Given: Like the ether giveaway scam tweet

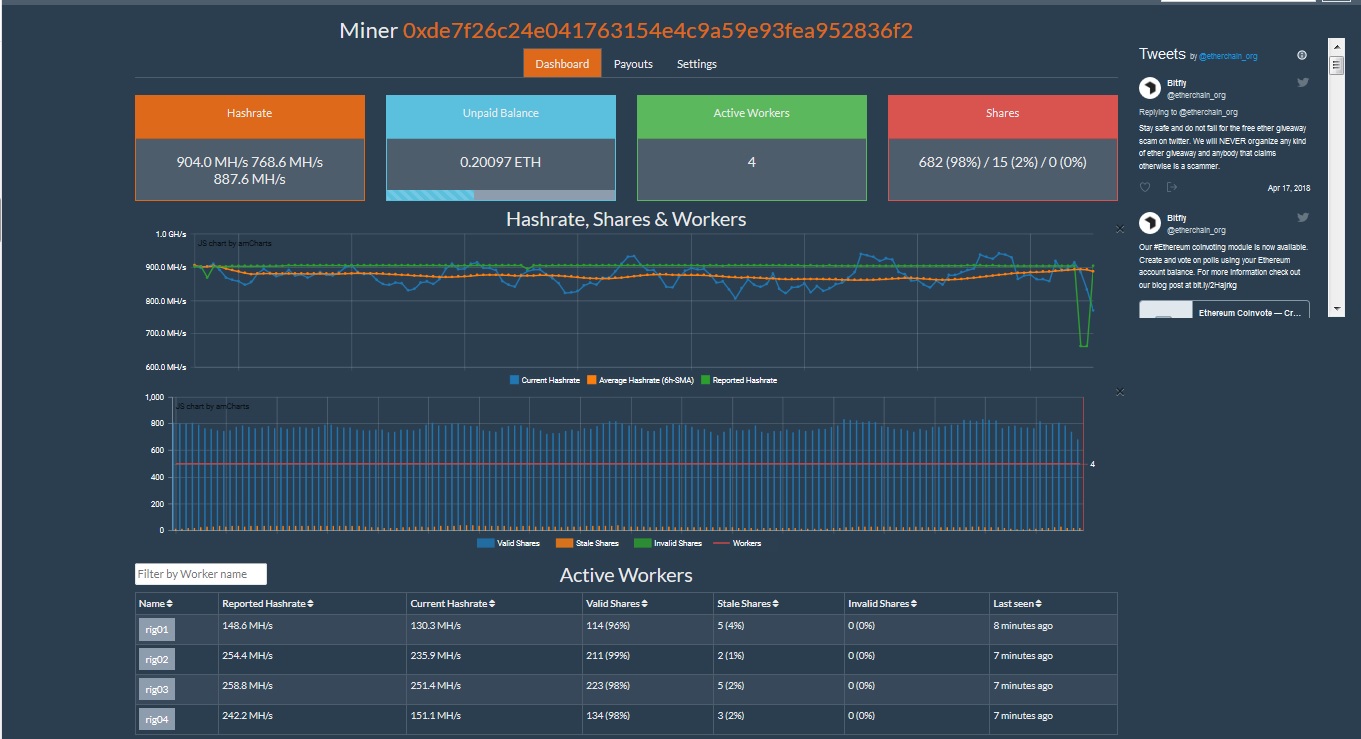Looking at the screenshot, I should tap(1145, 187).
